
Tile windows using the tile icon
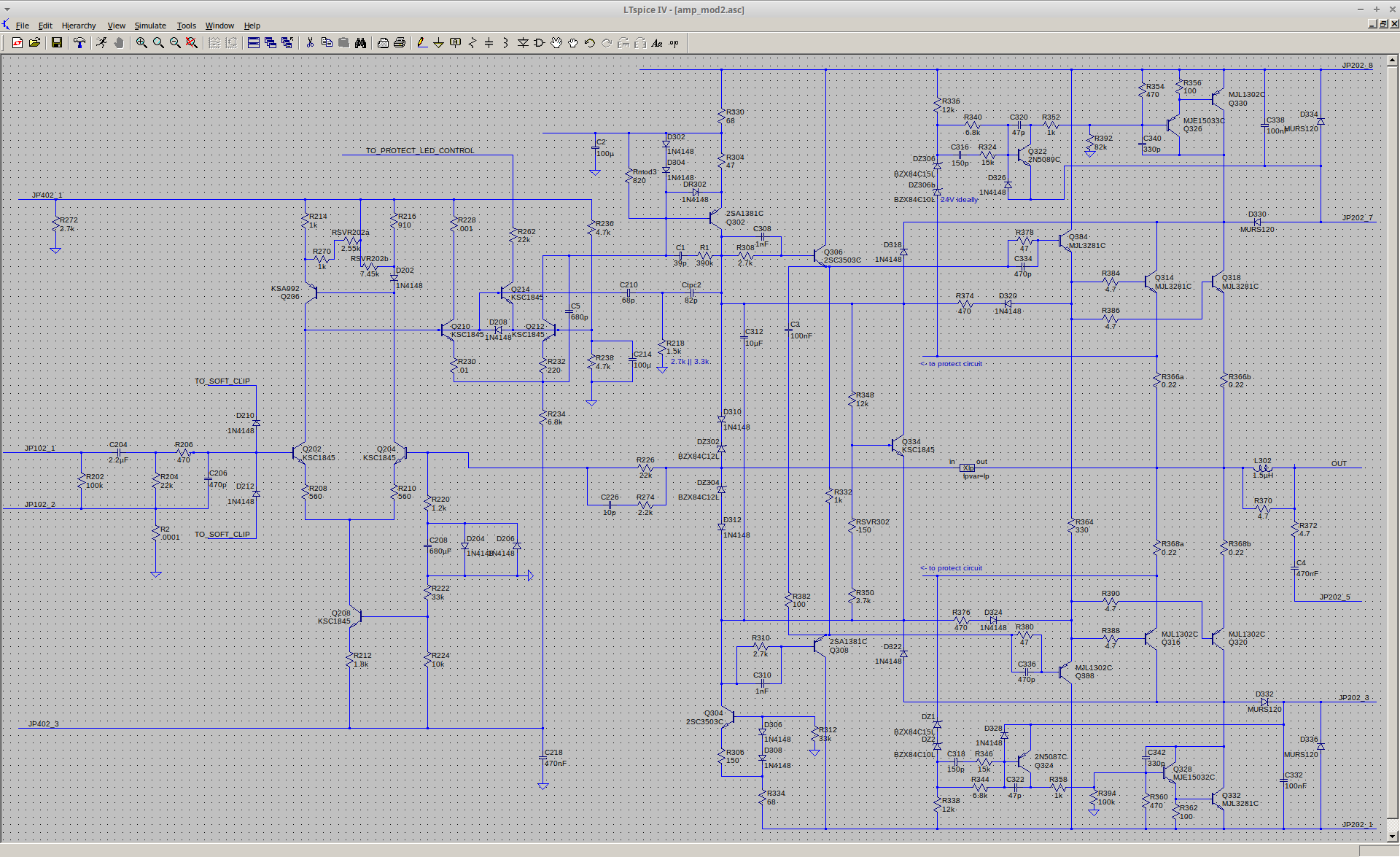click(254, 43)
